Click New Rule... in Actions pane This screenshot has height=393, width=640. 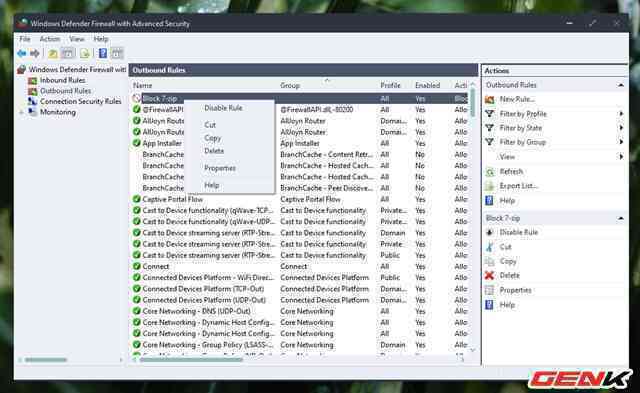click(517, 99)
